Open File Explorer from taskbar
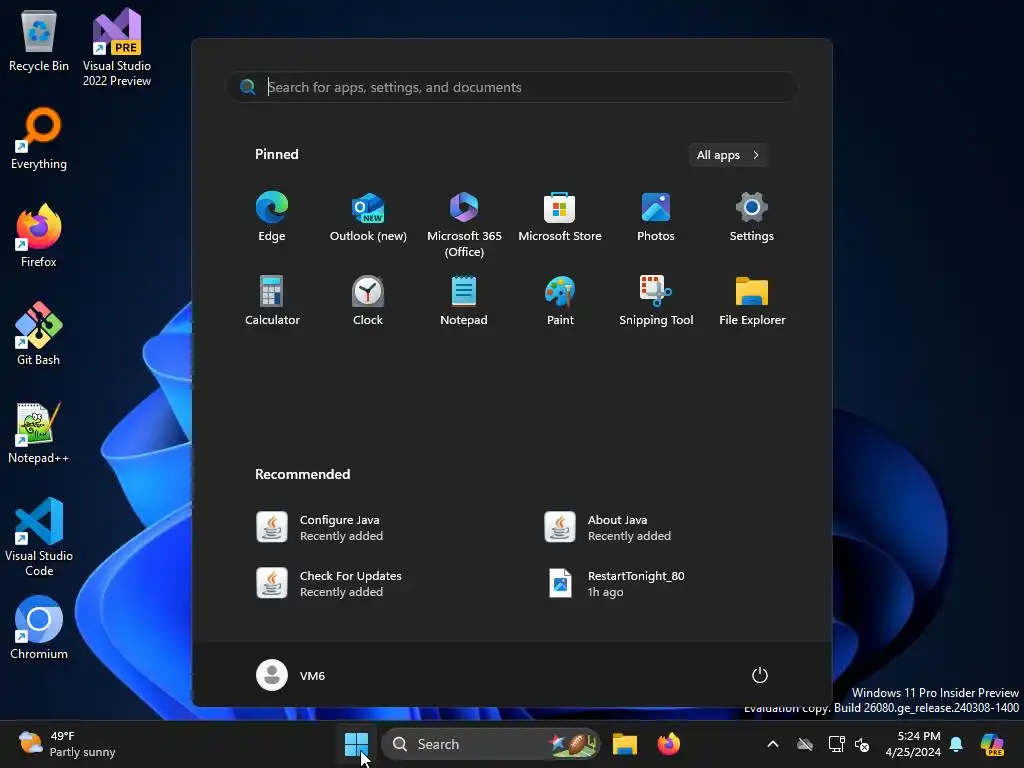The height and width of the screenshot is (768, 1024). (624, 744)
